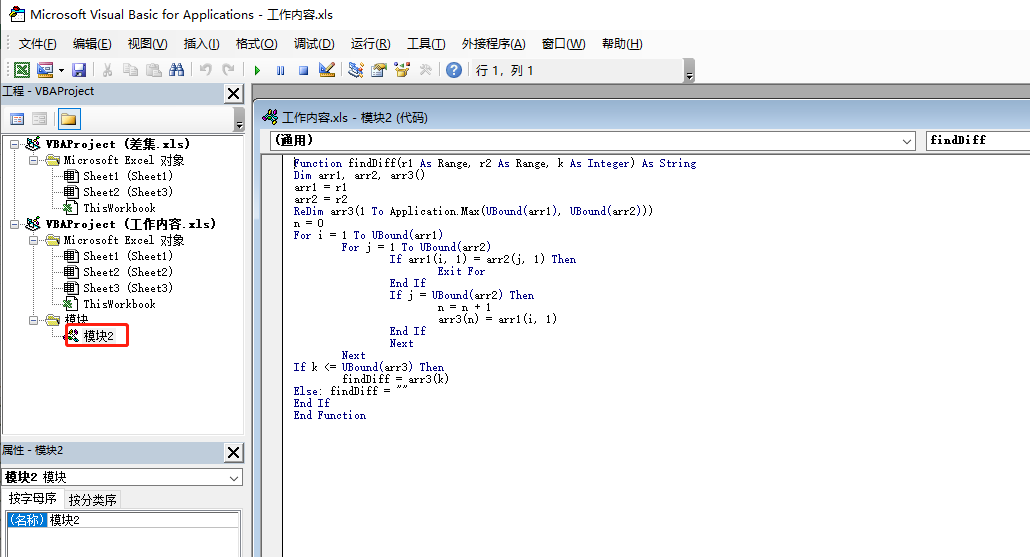Open Toolbox icon on toolbar
Screen dimensions: 1030x557
coord(425,70)
